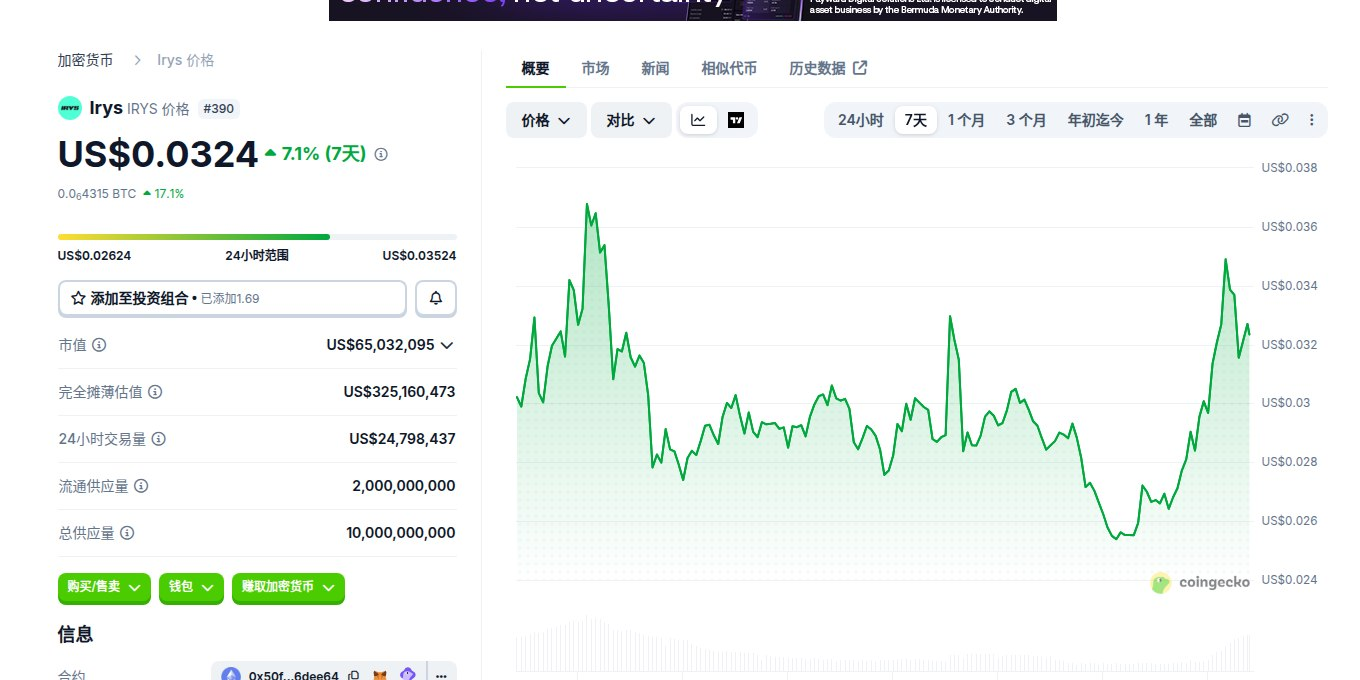Open the 钱包 dropdown
The height and width of the screenshot is (680, 1360).
tap(191, 588)
